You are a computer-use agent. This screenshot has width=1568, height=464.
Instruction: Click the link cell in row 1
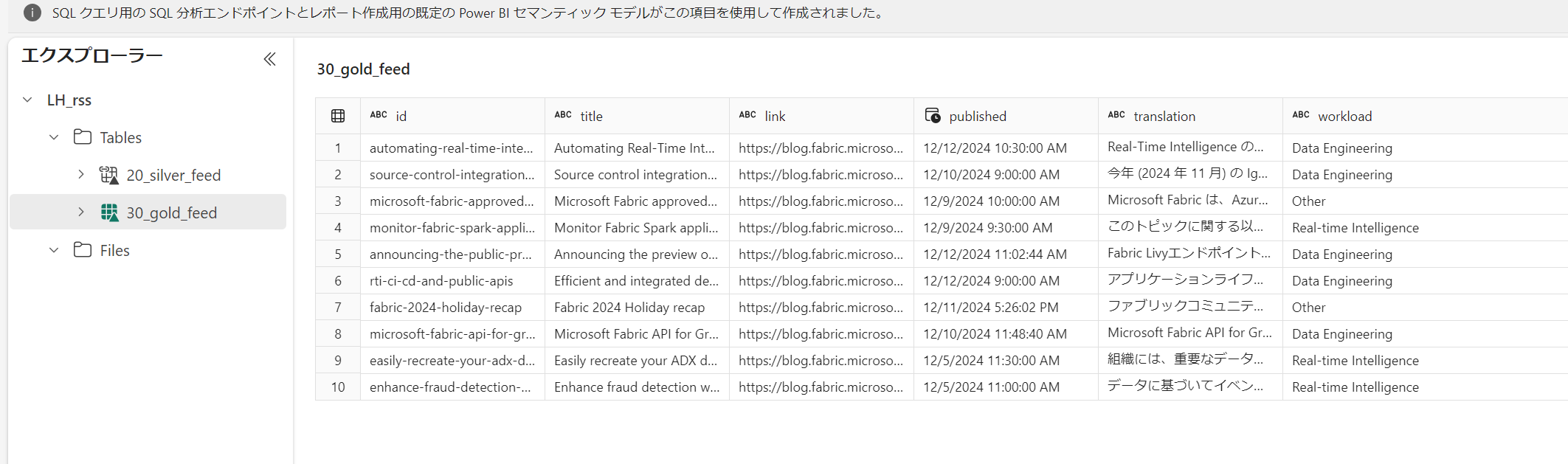[x=821, y=148]
